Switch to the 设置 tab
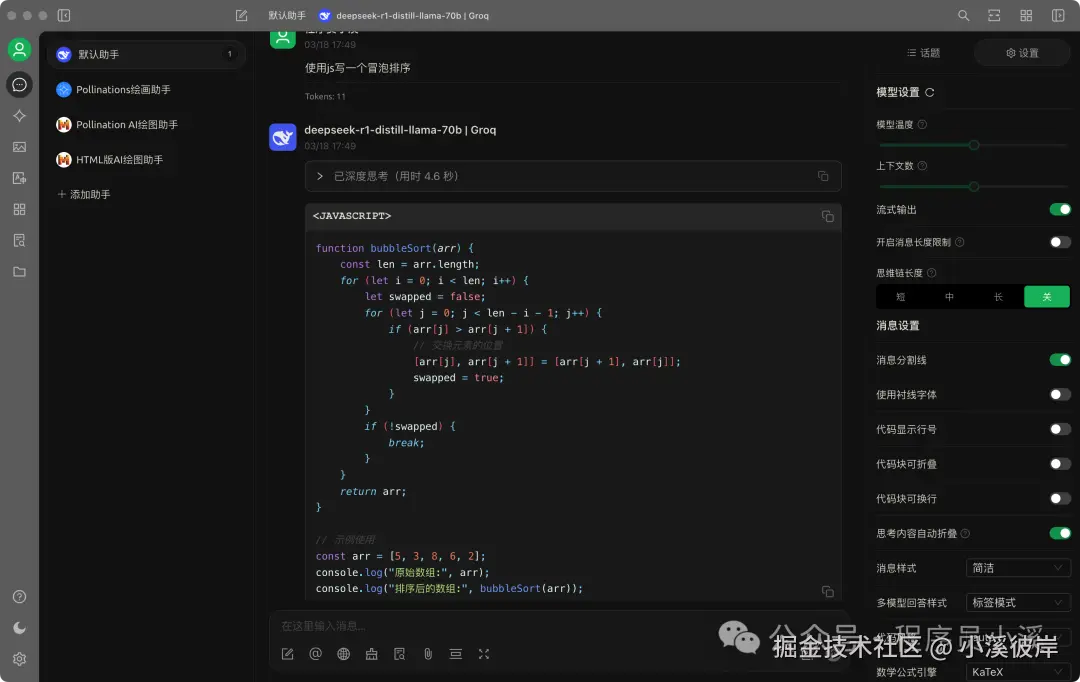 click(1022, 53)
